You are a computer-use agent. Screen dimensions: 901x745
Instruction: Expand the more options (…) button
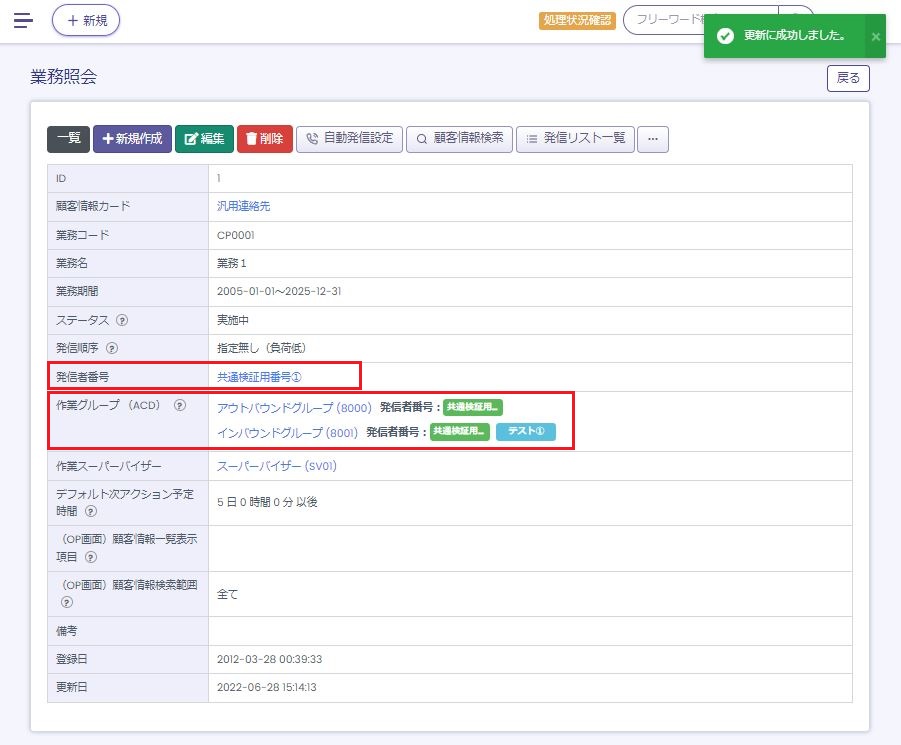[653, 140]
